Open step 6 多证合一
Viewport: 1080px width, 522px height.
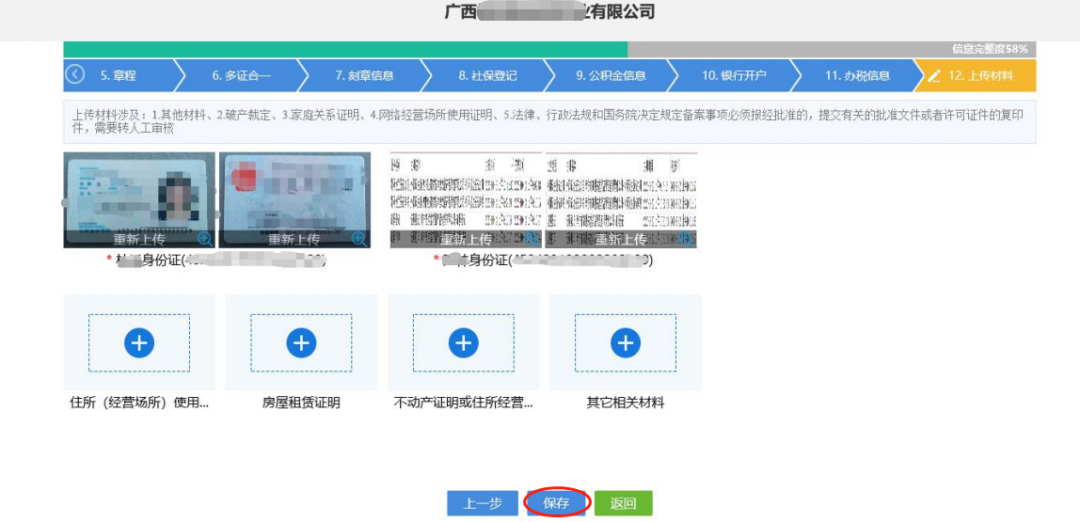pos(241,76)
